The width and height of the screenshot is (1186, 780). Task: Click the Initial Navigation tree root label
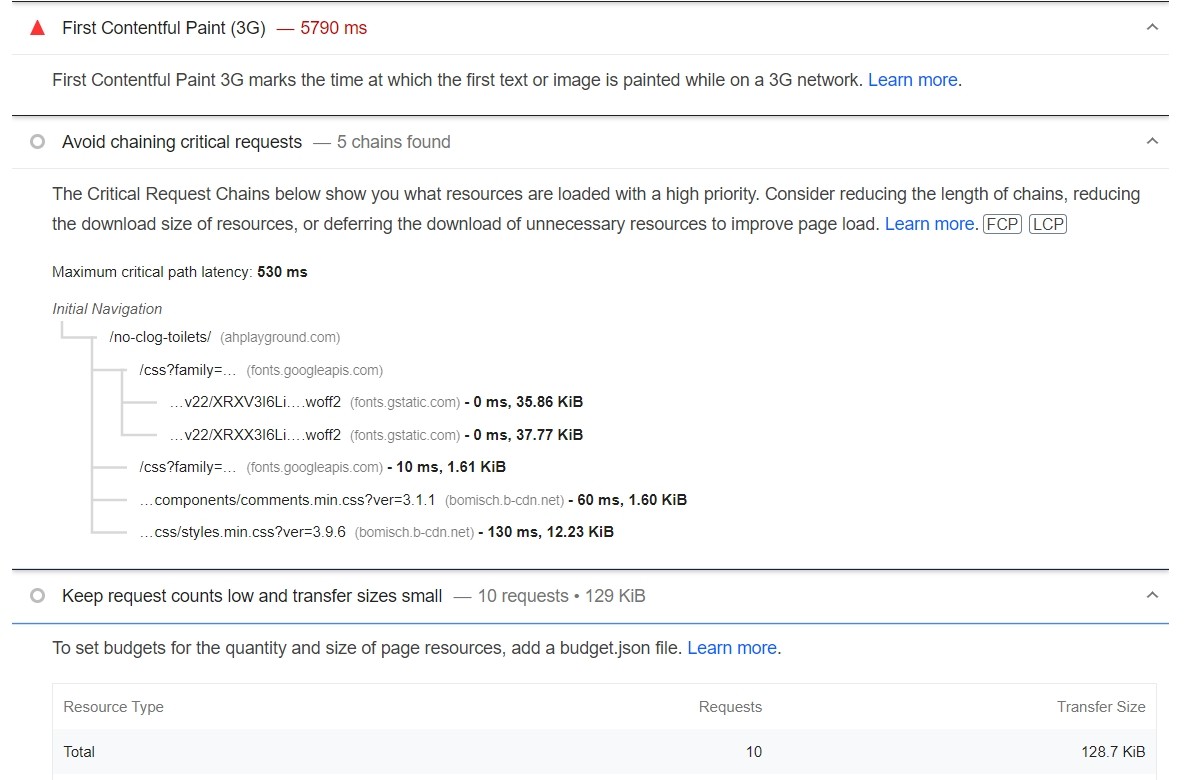[107, 309]
